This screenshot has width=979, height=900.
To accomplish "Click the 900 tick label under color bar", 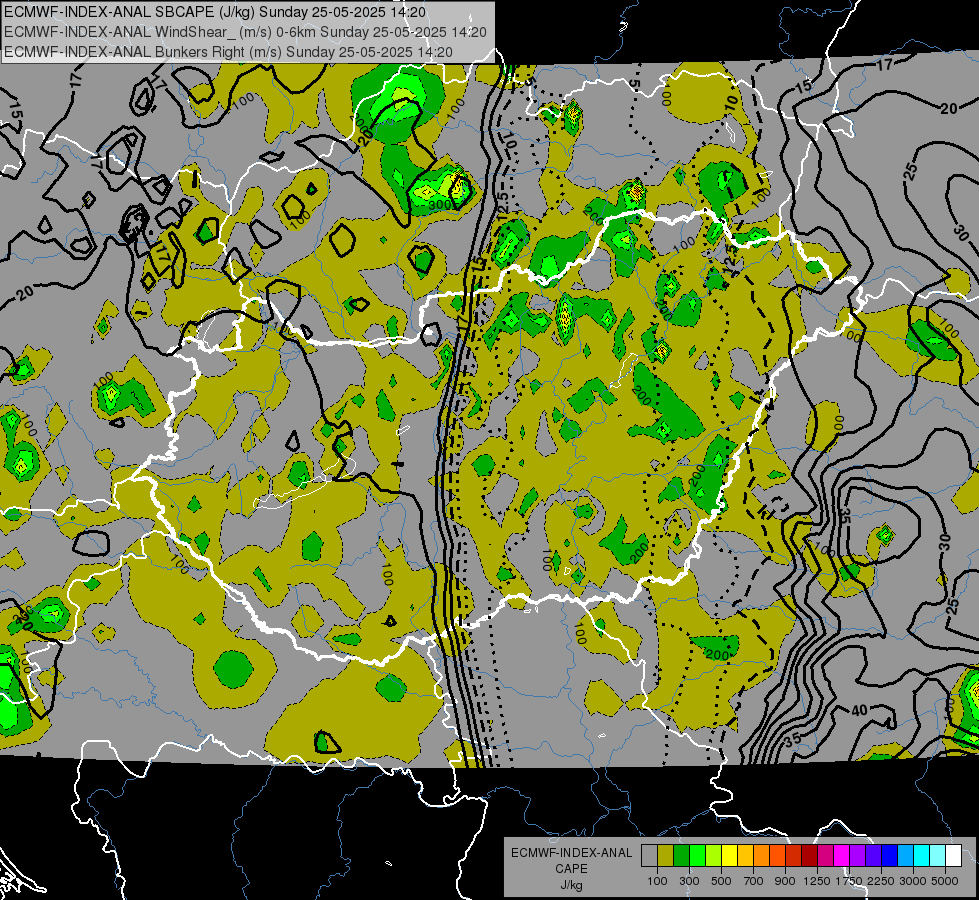I will pos(785,881).
